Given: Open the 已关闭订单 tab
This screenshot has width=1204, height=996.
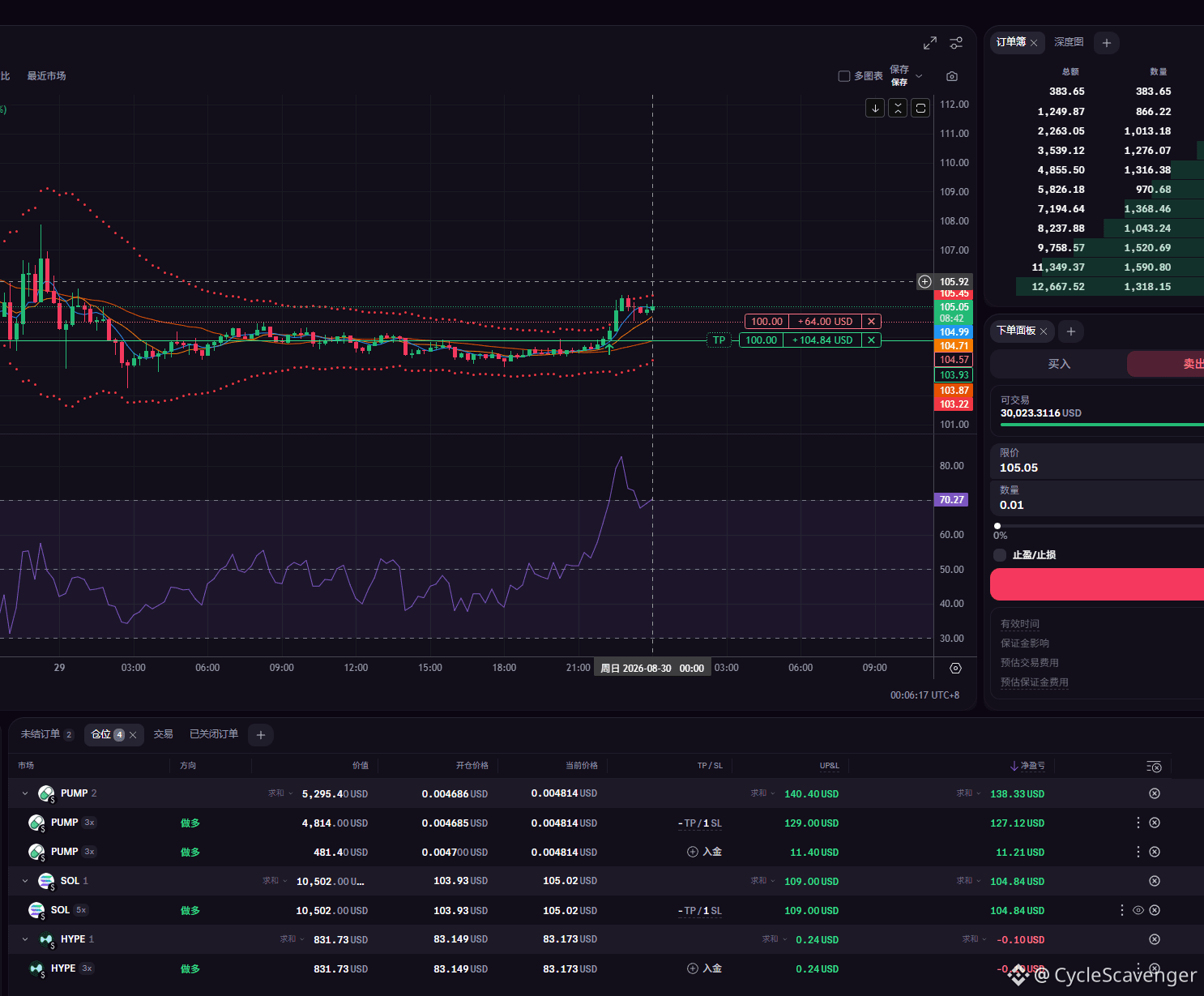Looking at the screenshot, I should [214, 734].
